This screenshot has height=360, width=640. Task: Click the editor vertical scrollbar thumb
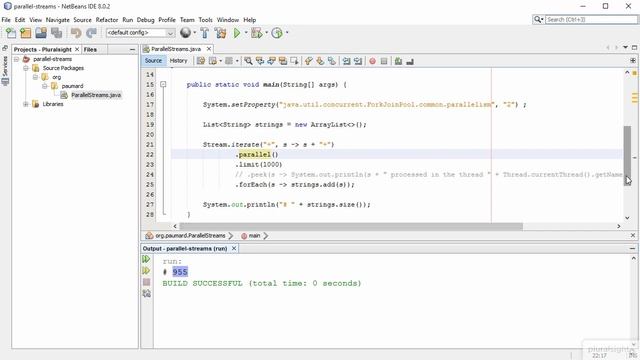(x=627, y=156)
